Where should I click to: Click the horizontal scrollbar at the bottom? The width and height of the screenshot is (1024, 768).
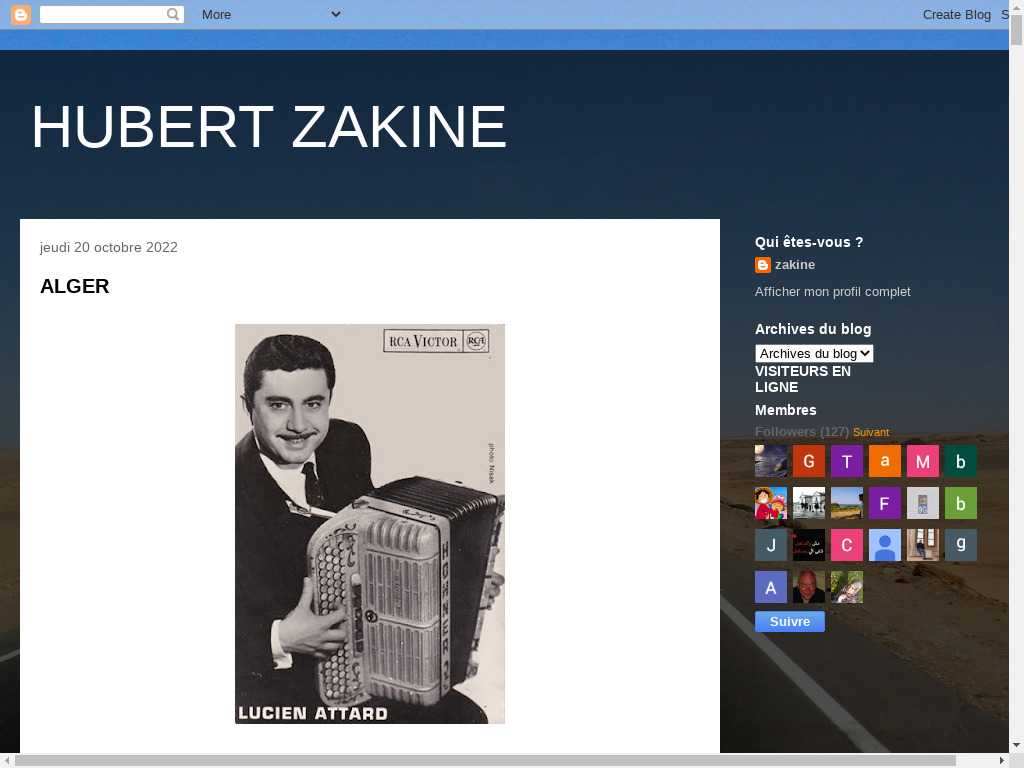tap(485, 761)
